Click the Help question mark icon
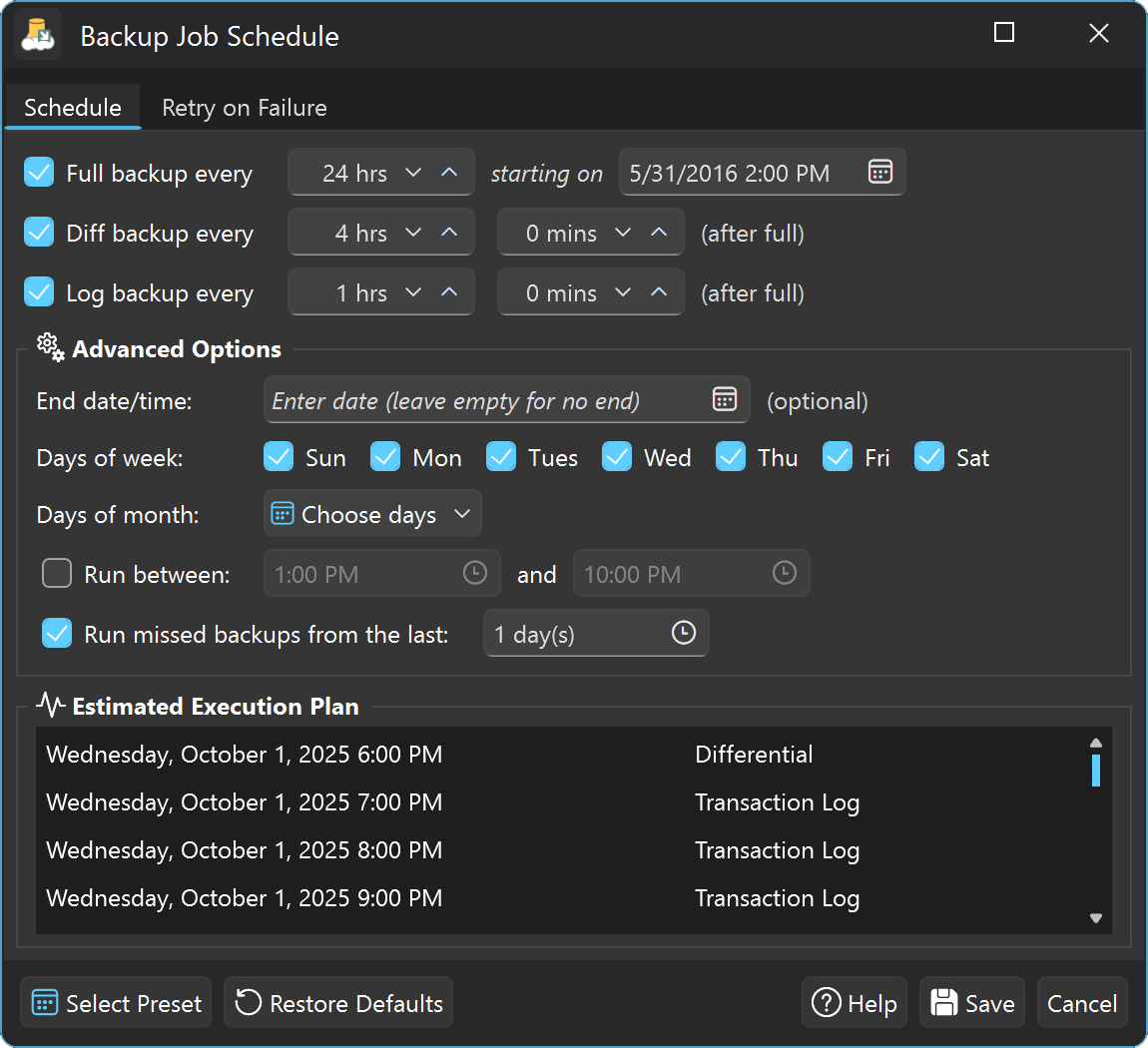Image resolution: width=1148 pixels, height=1048 pixels. [x=826, y=1003]
